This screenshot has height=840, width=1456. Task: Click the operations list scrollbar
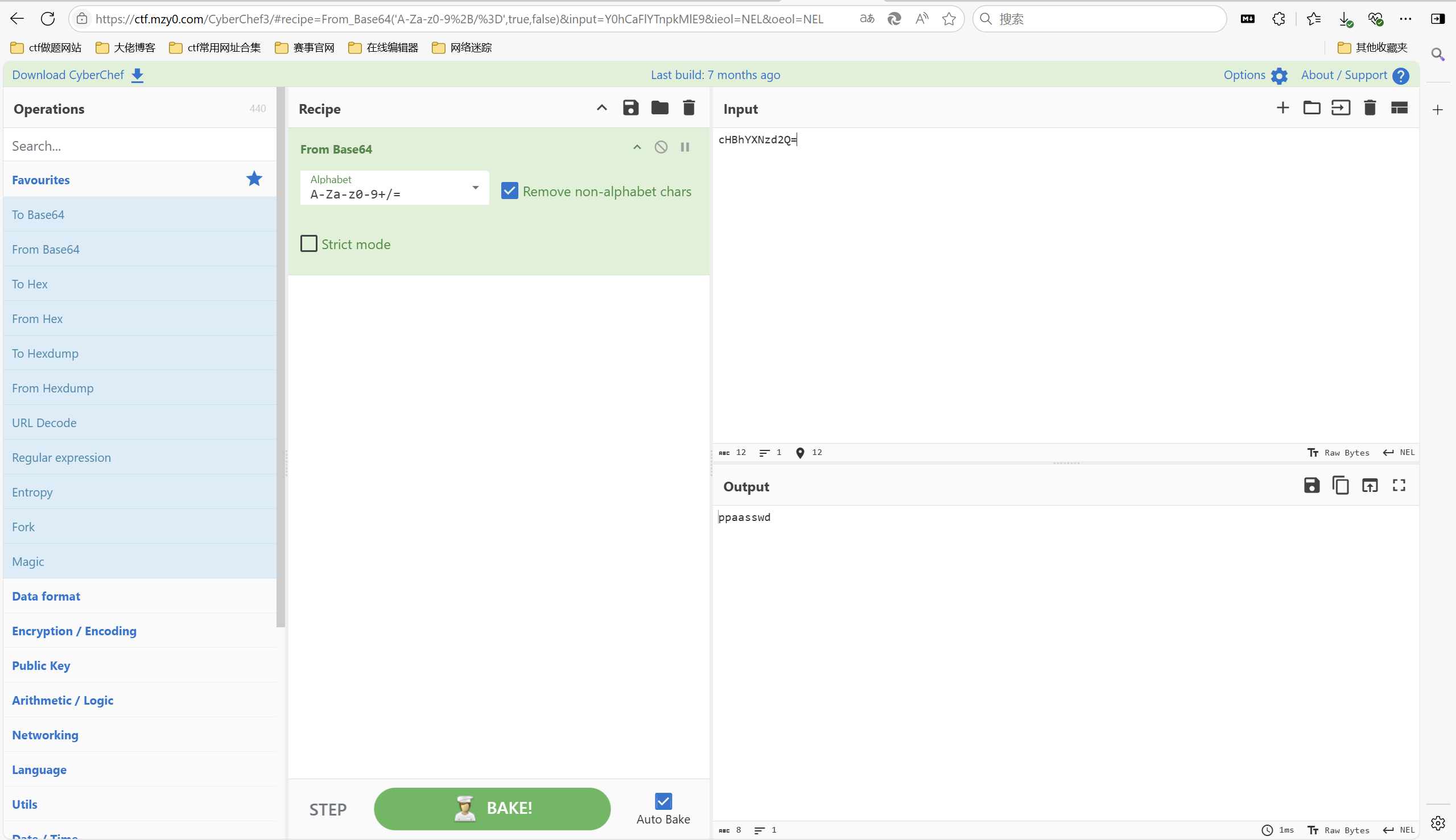[x=281, y=357]
